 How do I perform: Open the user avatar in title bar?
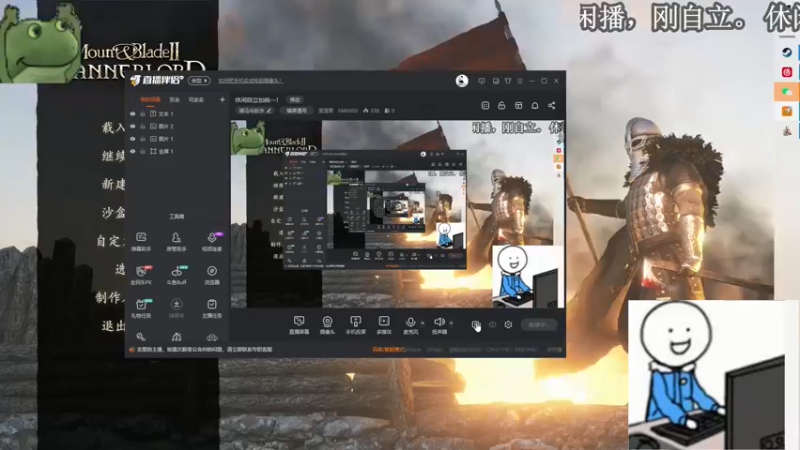(462, 81)
